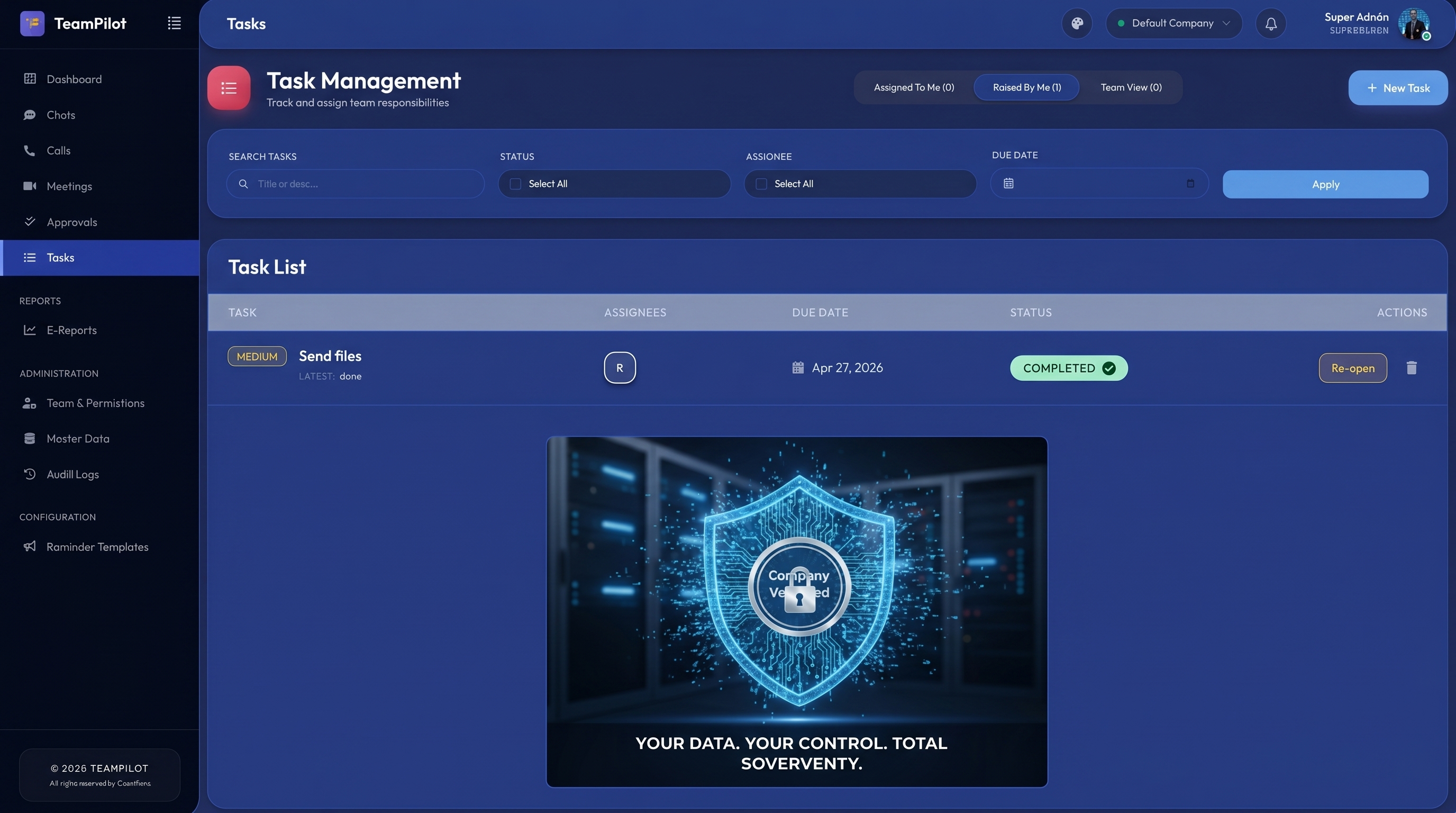Click the chart icon beside E-Reports
Screen dimensions: 1456x813
point(30,330)
